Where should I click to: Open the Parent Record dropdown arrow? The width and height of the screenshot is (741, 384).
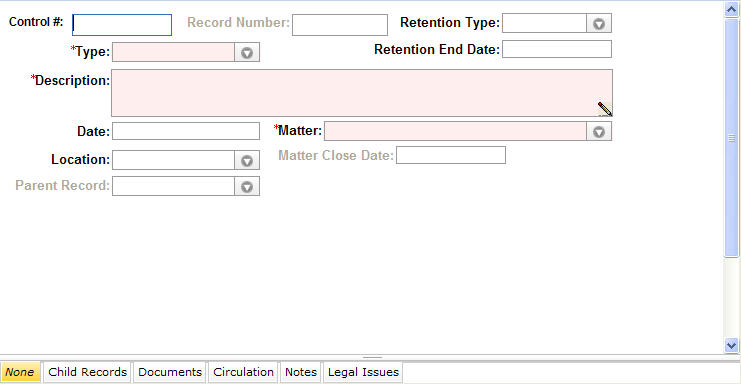coord(247,187)
